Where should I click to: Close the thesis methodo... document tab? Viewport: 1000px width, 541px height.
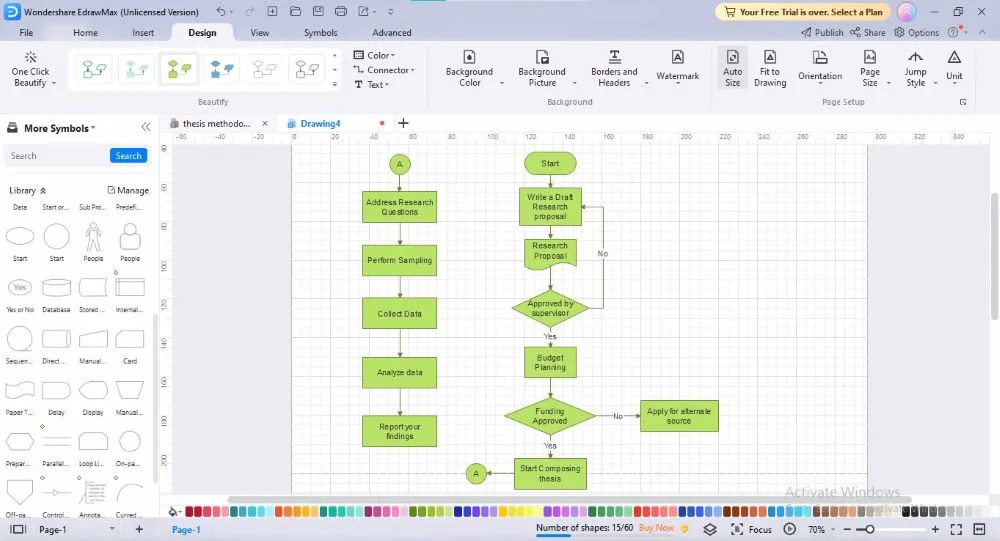pos(265,124)
